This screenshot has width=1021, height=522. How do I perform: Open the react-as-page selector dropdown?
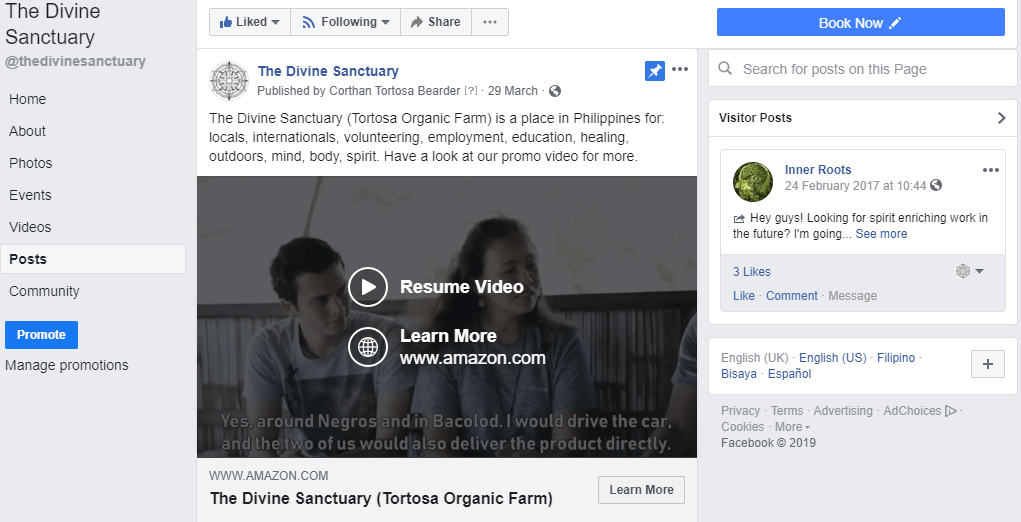tap(969, 271)
